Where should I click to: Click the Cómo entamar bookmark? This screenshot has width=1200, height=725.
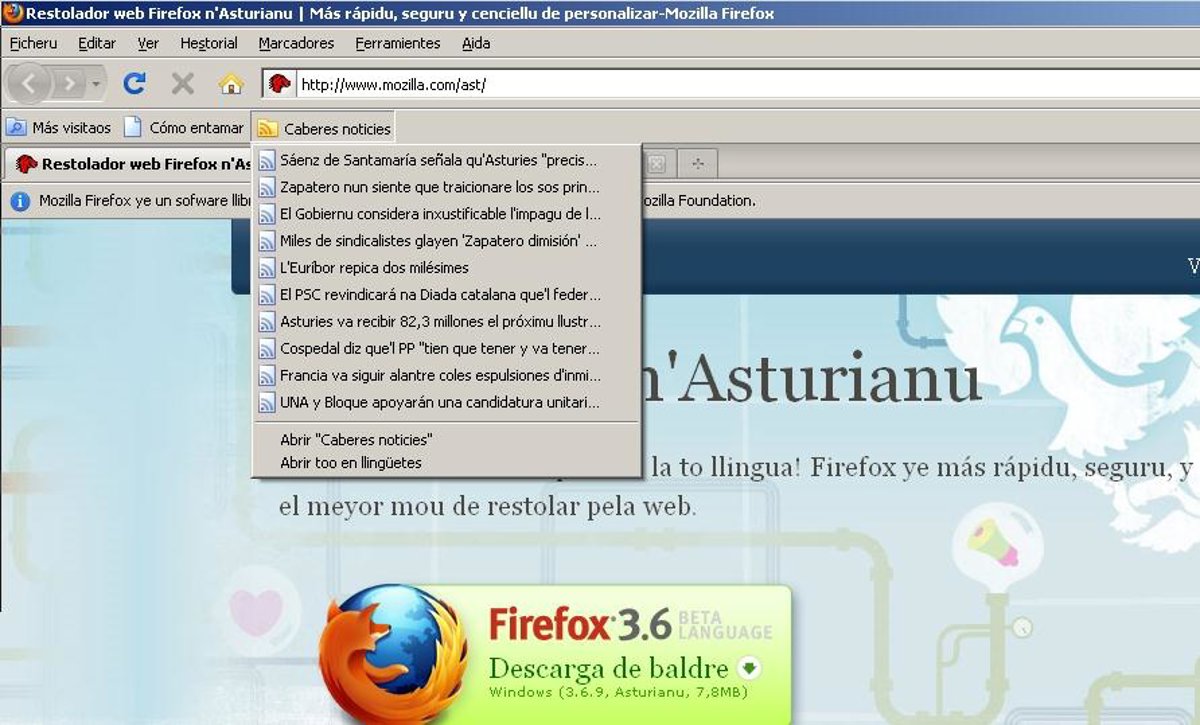click(185, 128)
